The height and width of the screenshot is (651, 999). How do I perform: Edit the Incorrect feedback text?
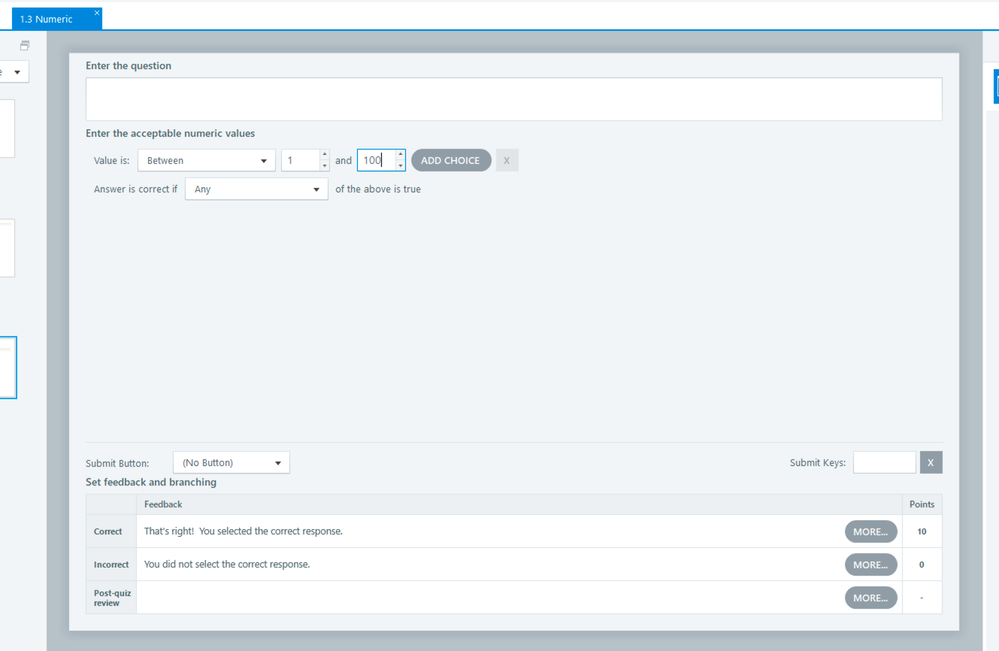click(x=227, y=564)
